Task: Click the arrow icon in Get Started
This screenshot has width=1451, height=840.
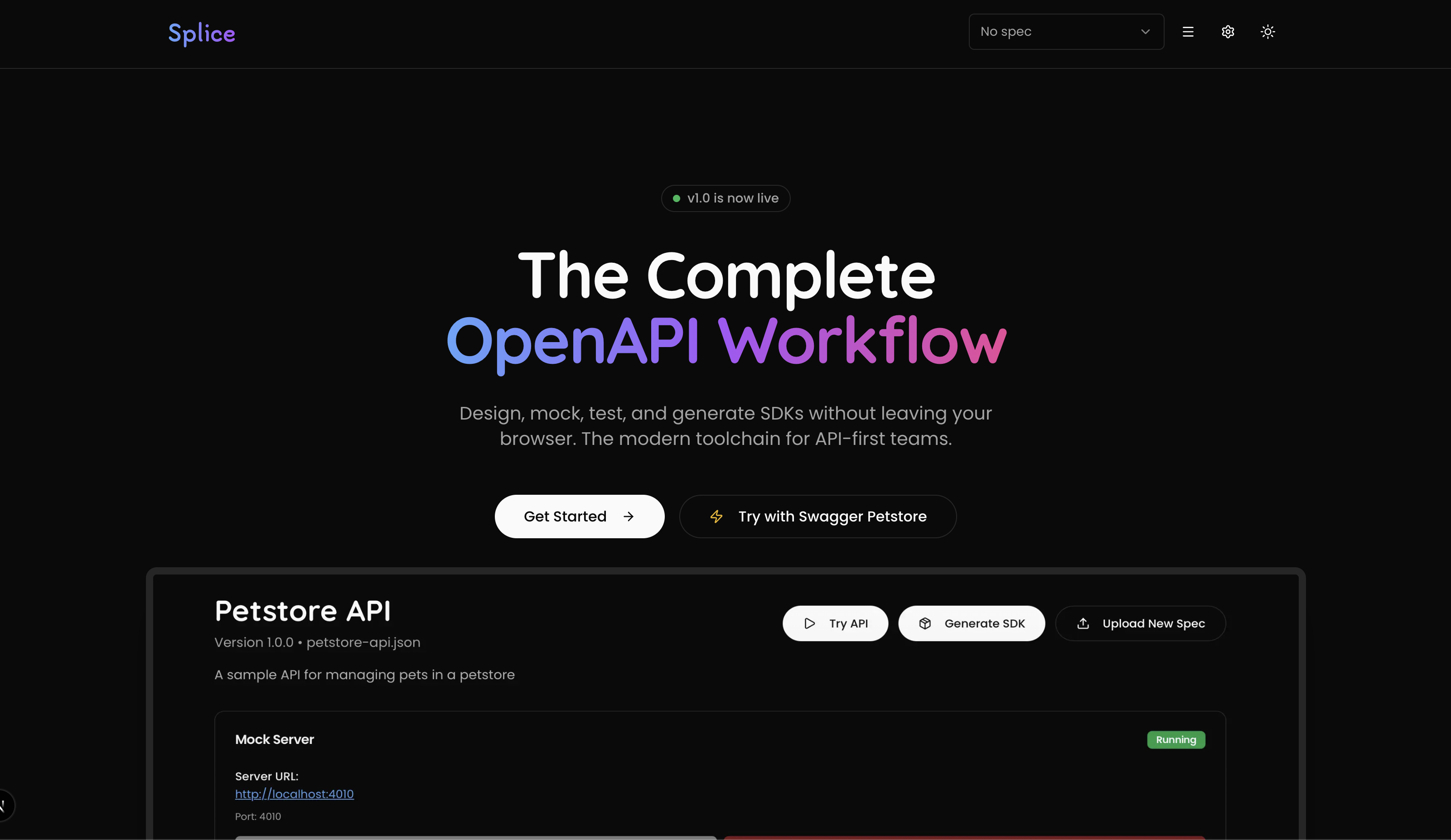Action: click(628, 517)
